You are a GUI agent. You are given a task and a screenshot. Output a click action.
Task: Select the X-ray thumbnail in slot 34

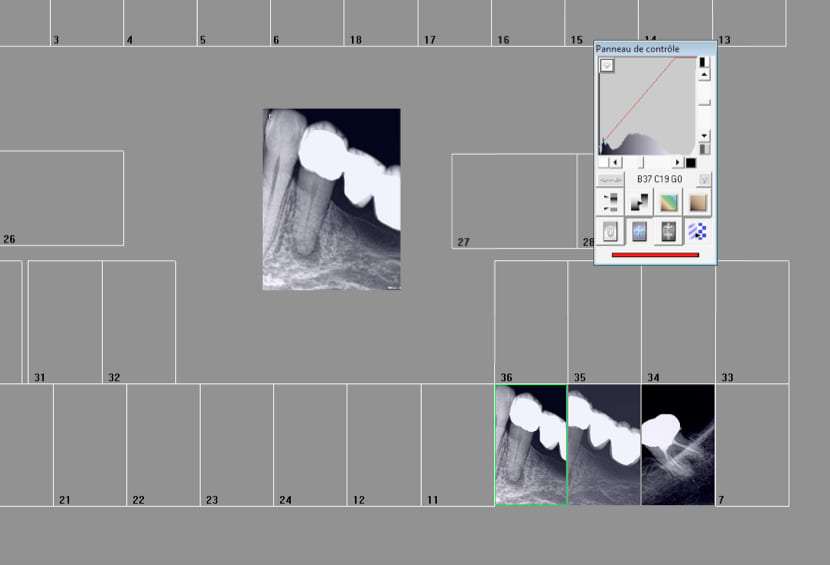pyautogui.click(x=677, y=445)
